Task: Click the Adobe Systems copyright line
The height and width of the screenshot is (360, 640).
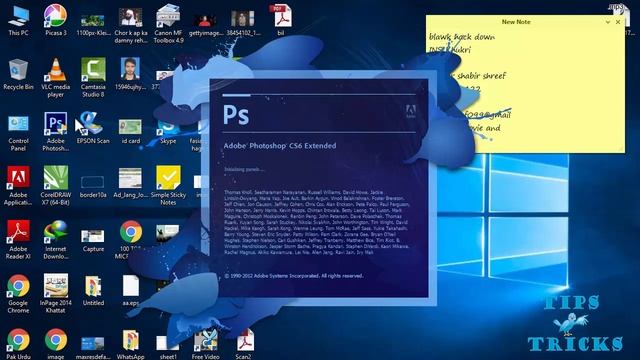Action: click(x=294, y=276)
